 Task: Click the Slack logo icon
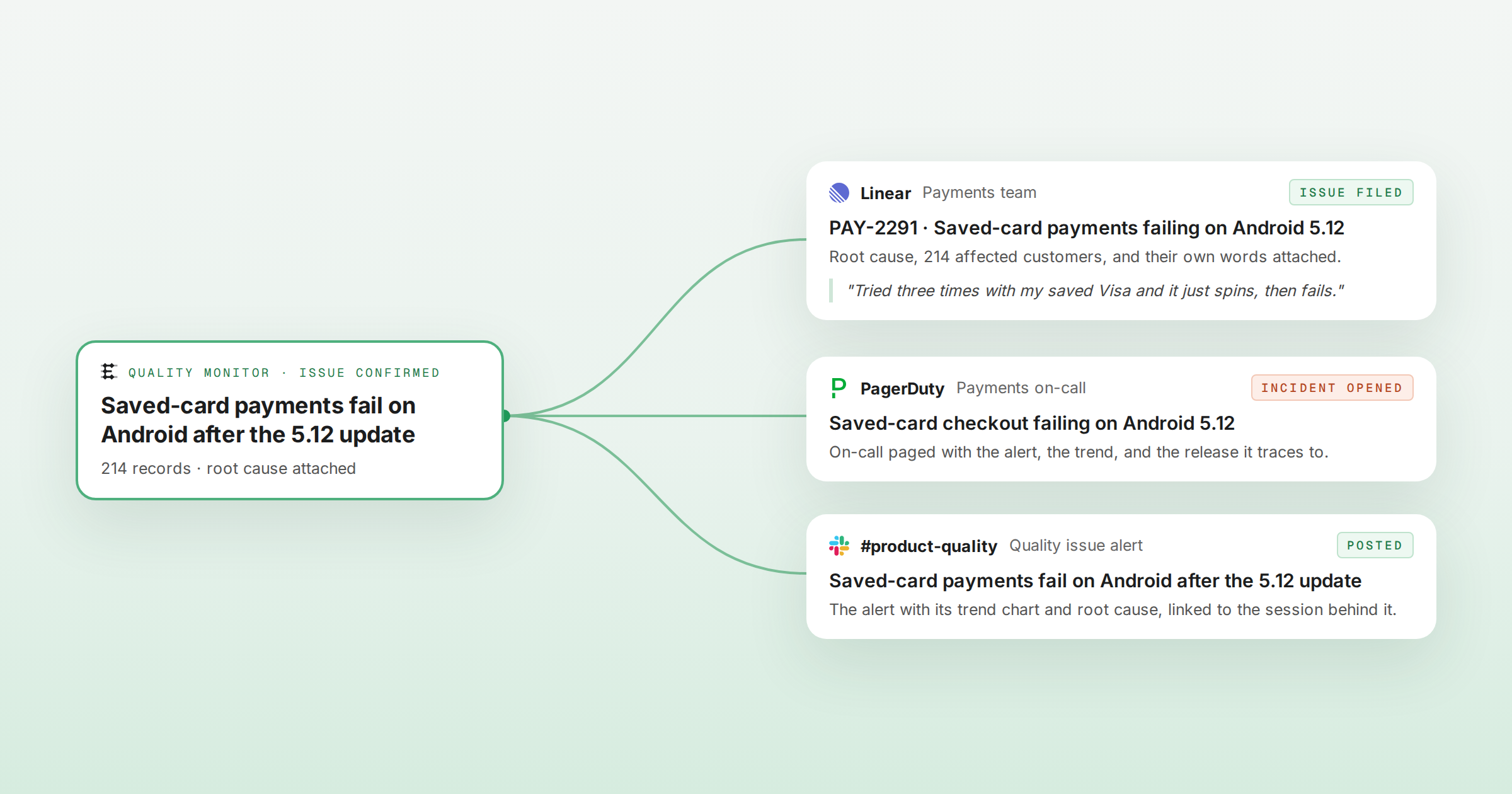839,546
